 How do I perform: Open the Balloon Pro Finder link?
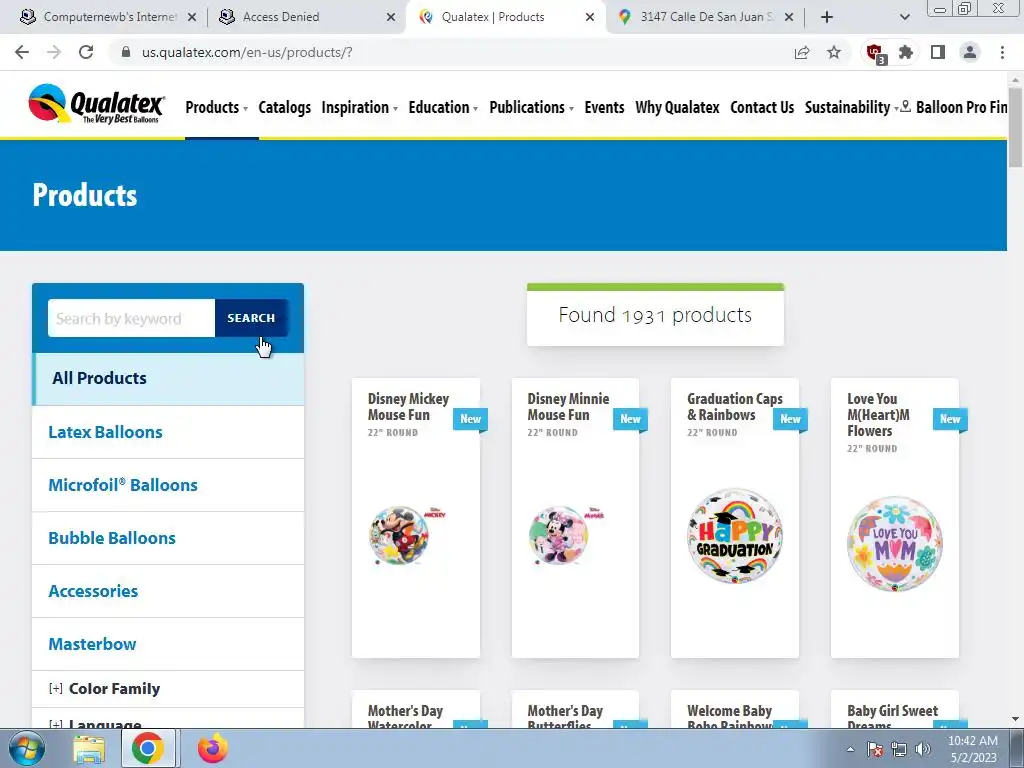click(x=954, y=107)
